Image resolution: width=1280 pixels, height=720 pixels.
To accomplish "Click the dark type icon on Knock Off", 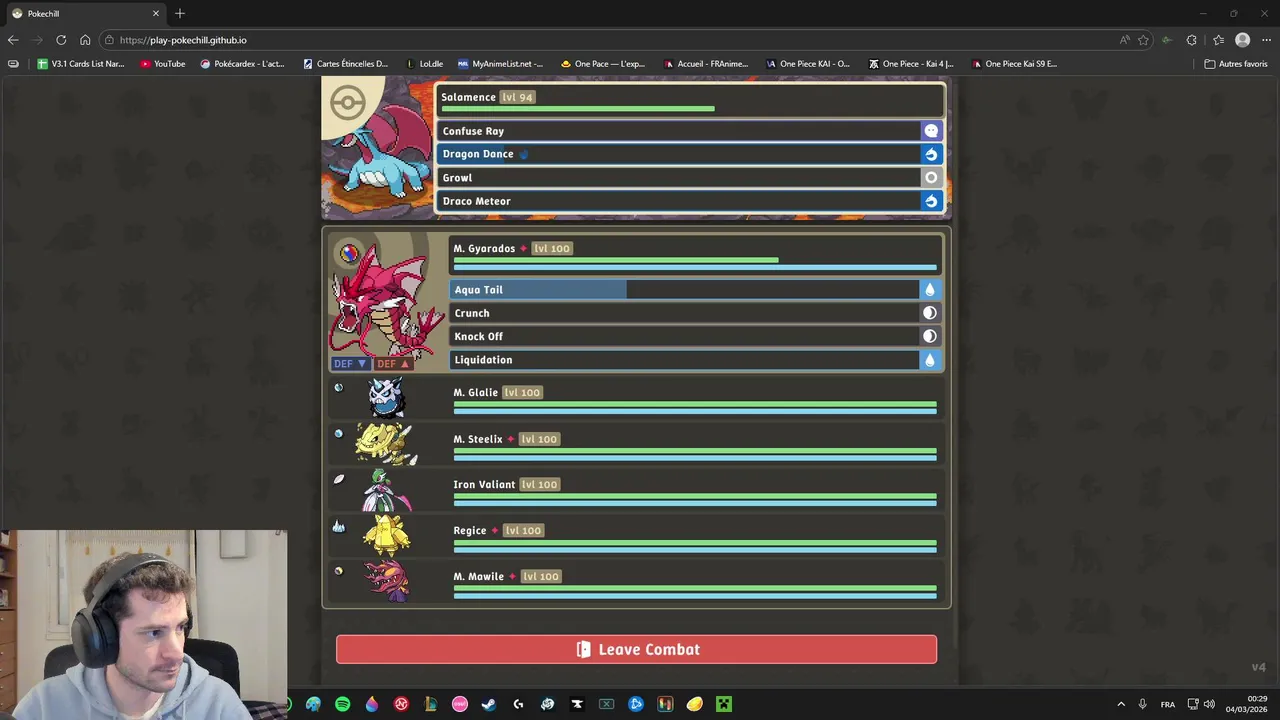I will 929,336.
